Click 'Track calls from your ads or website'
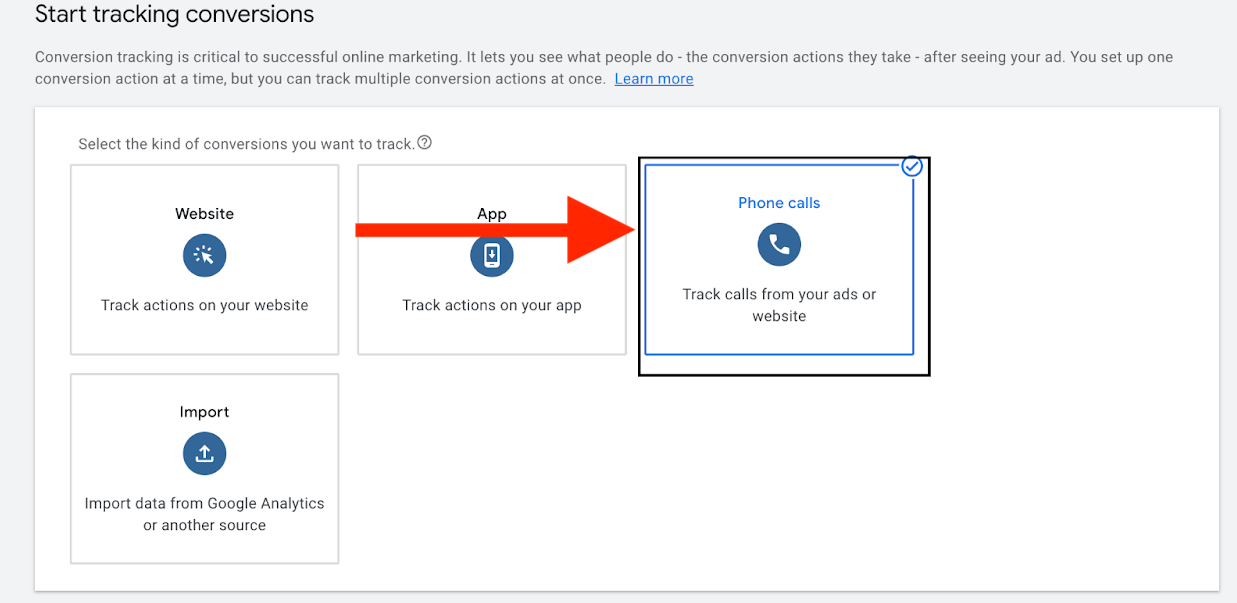The image size is (1237, 603). [779, 305]
